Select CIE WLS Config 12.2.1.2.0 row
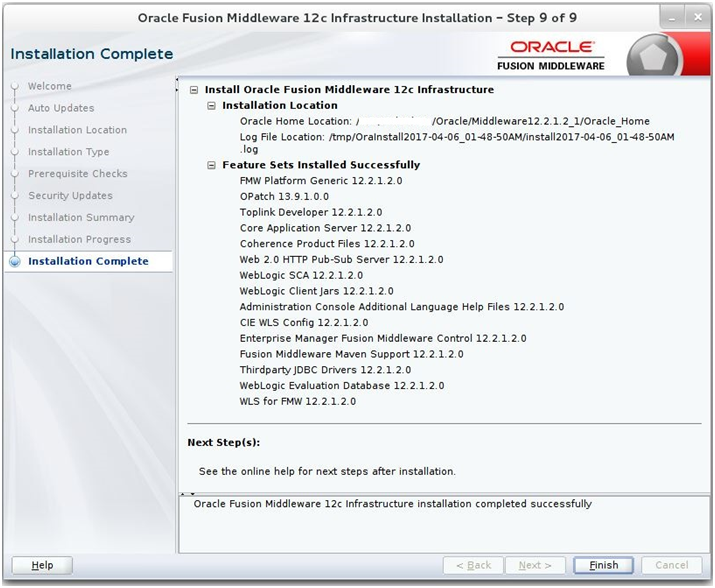The image size is (715, 588). (x=304, y=323)
